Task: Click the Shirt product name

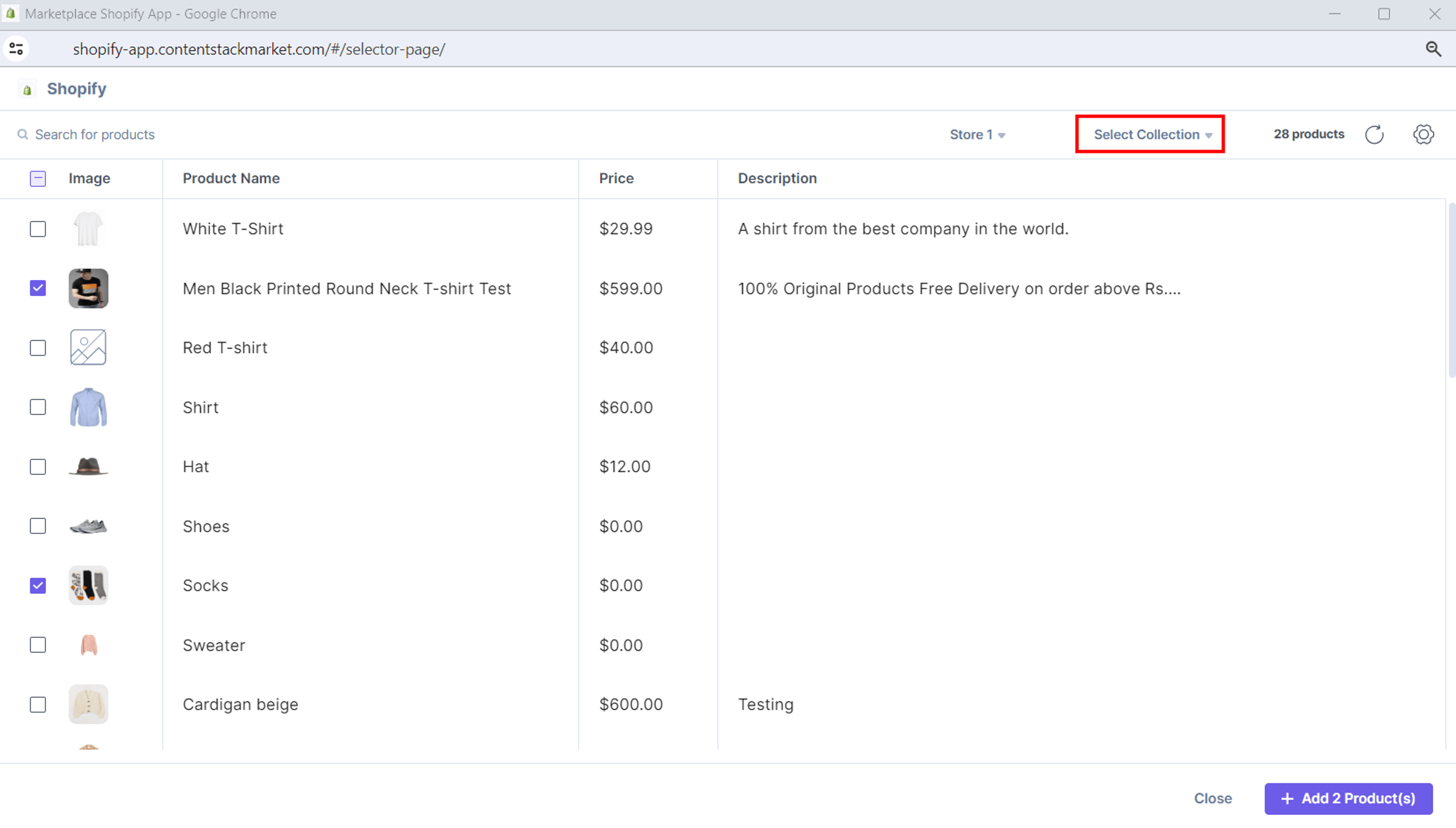Action: [x=200, y=407]
